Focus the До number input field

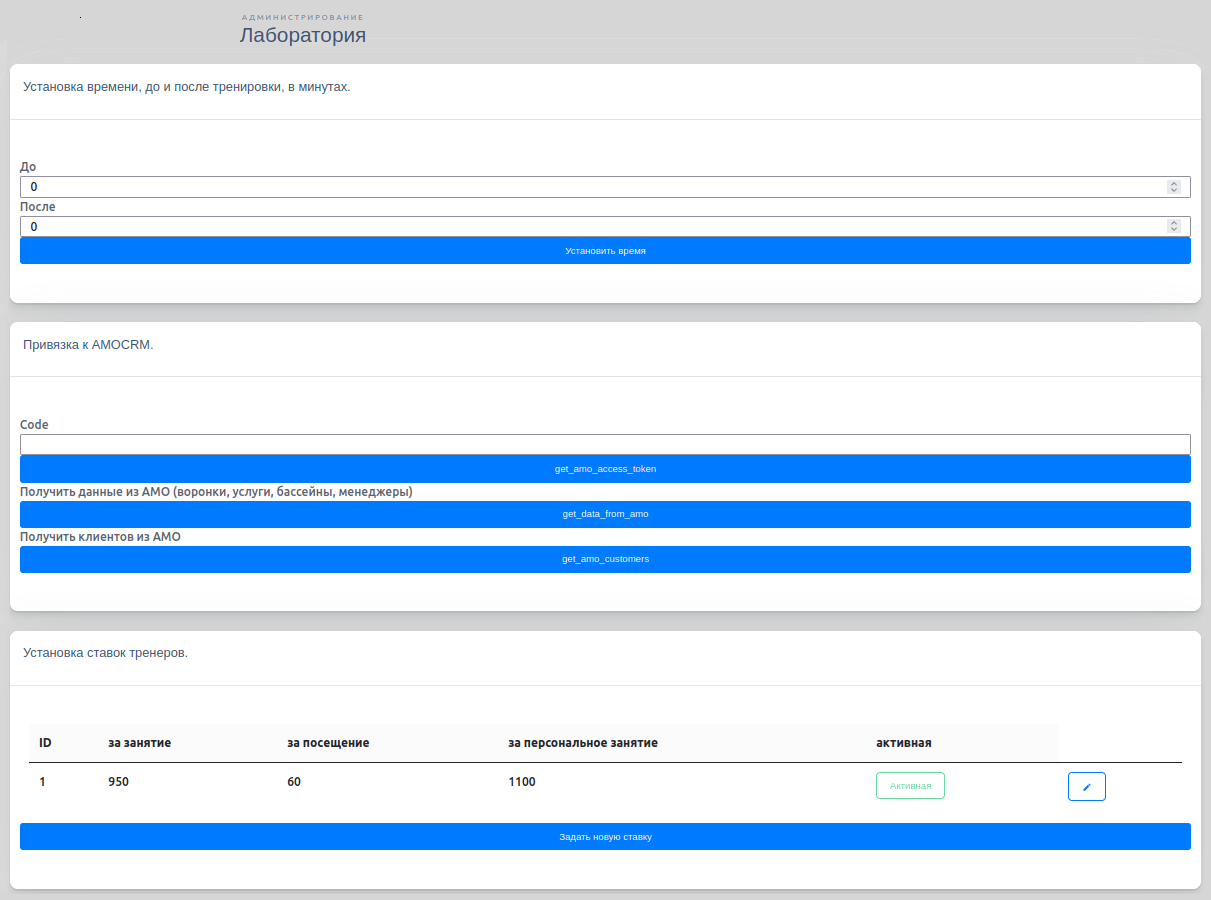[590, 187]
